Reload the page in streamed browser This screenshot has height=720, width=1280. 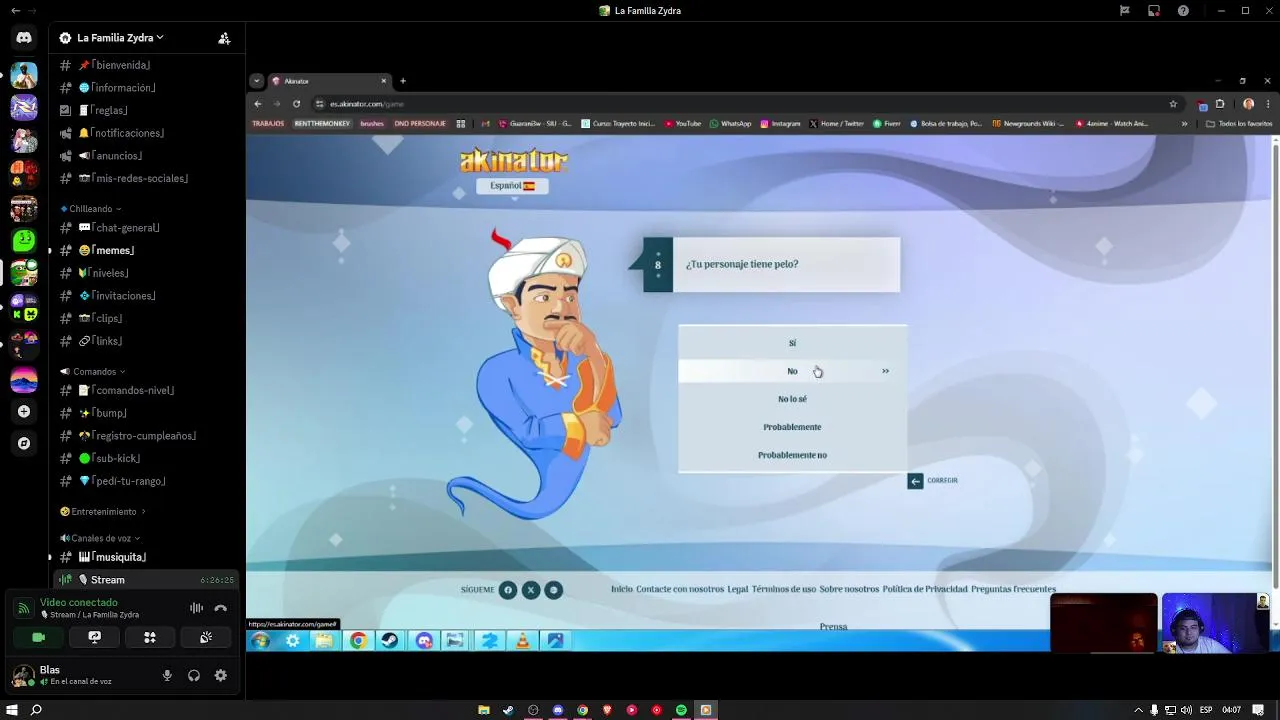point(296,104)
